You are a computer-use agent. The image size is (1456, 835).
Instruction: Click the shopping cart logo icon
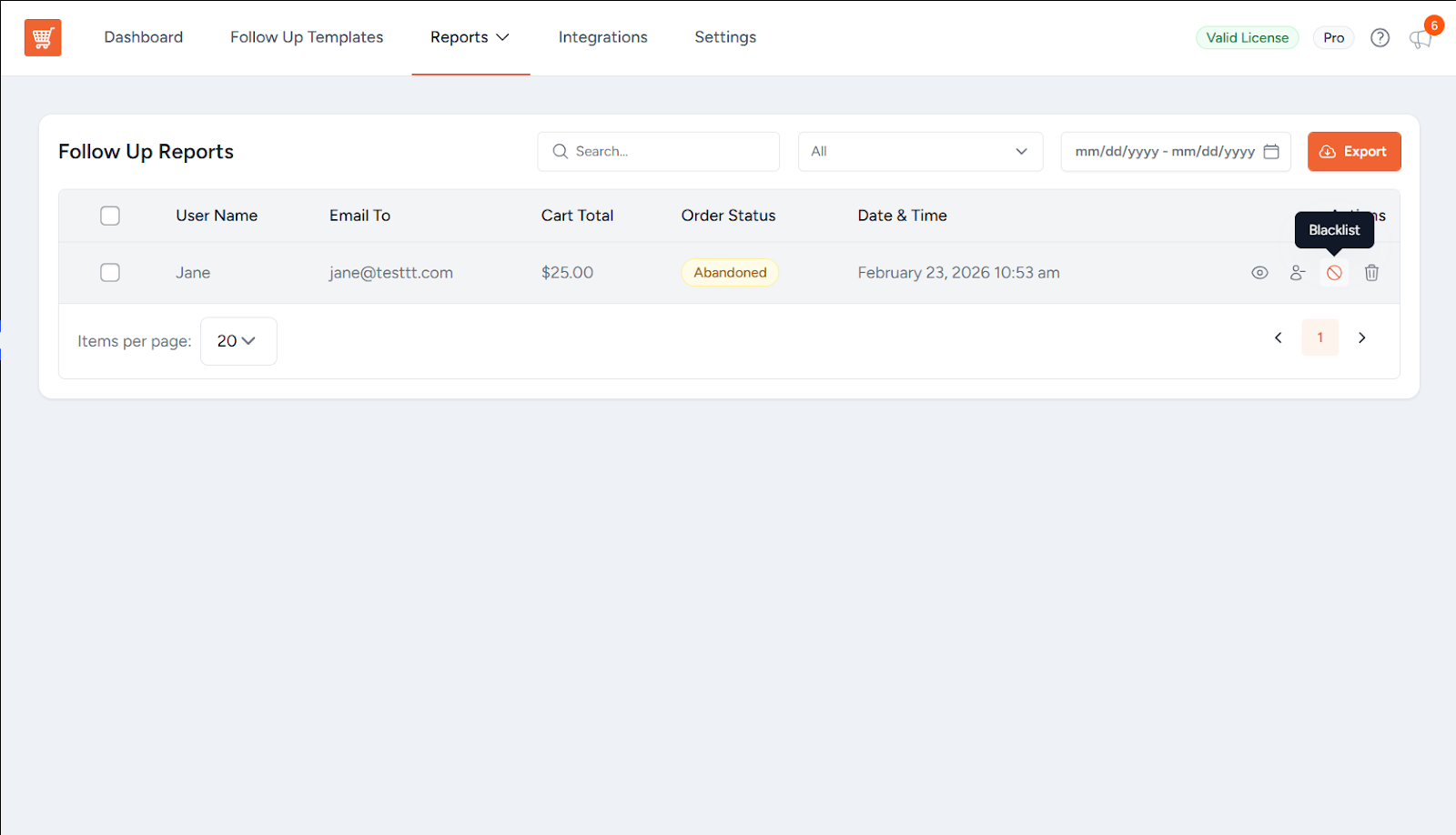pos(43,38)
